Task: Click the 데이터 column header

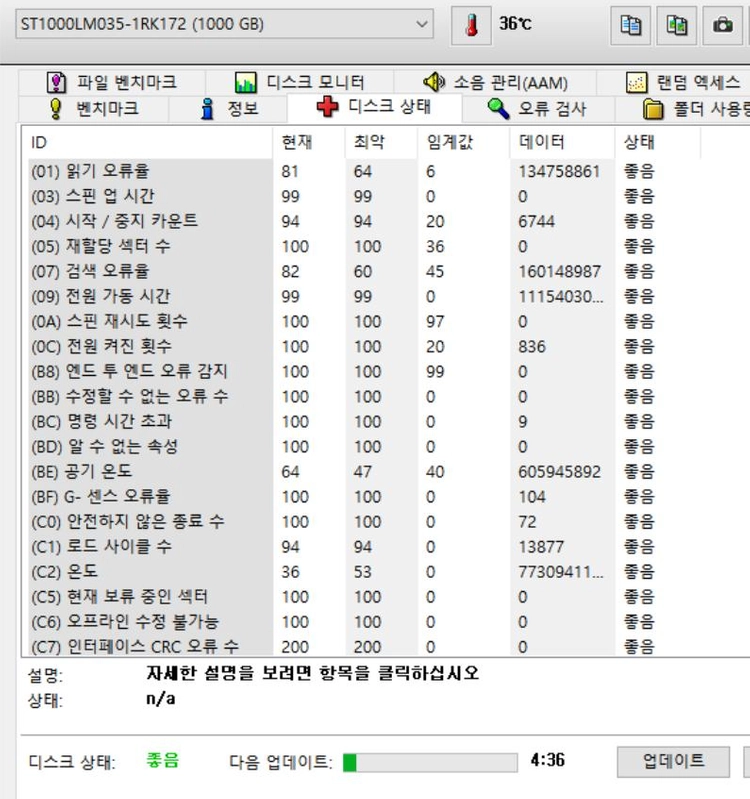Action: (562, 143)
